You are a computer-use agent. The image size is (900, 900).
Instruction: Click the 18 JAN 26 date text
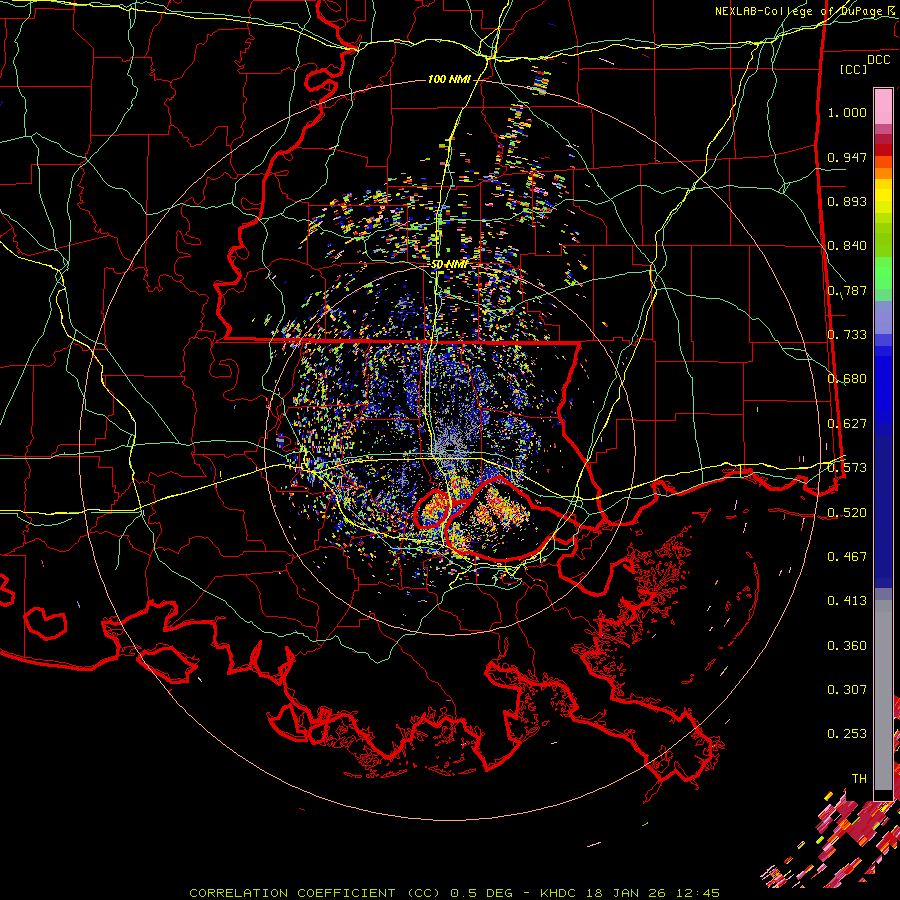pos(626,893)
